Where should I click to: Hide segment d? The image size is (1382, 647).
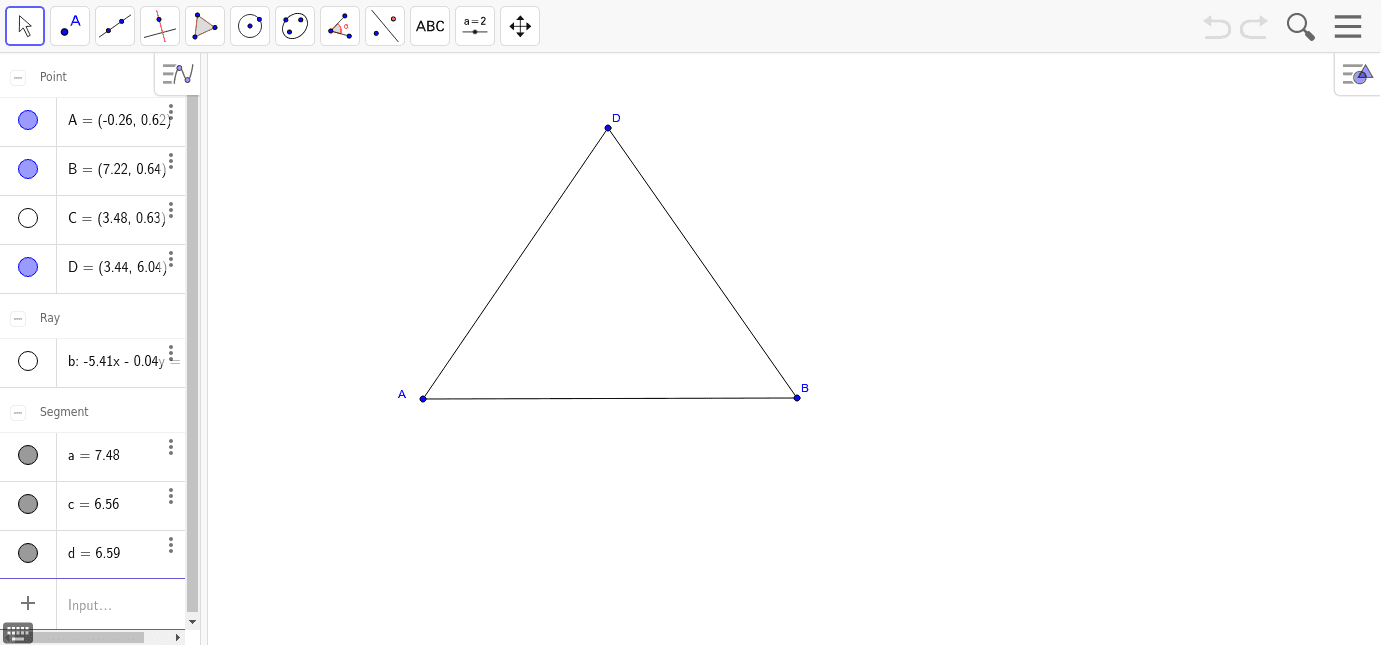tap(28, 553)
